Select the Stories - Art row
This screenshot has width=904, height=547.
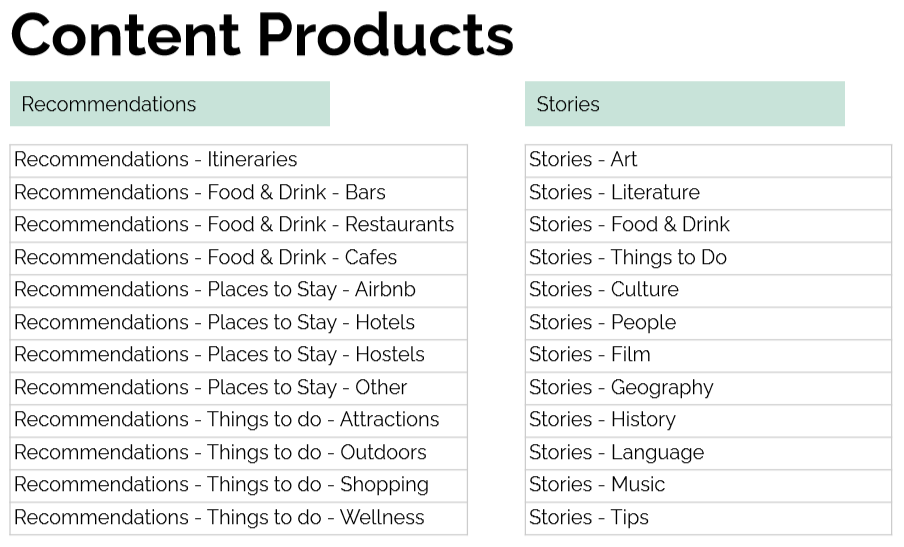(x=707, y=160)
